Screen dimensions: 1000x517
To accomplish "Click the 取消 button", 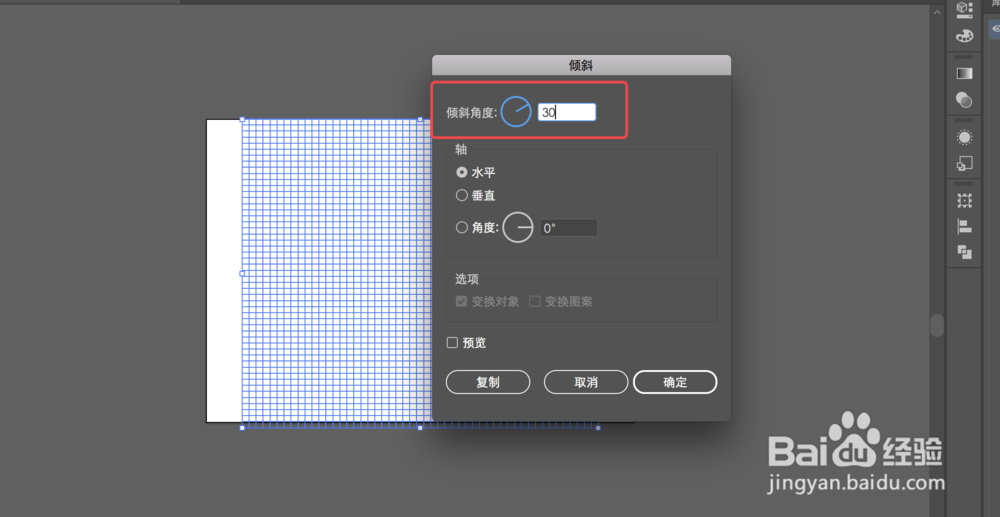I will (x=586, y=382).
